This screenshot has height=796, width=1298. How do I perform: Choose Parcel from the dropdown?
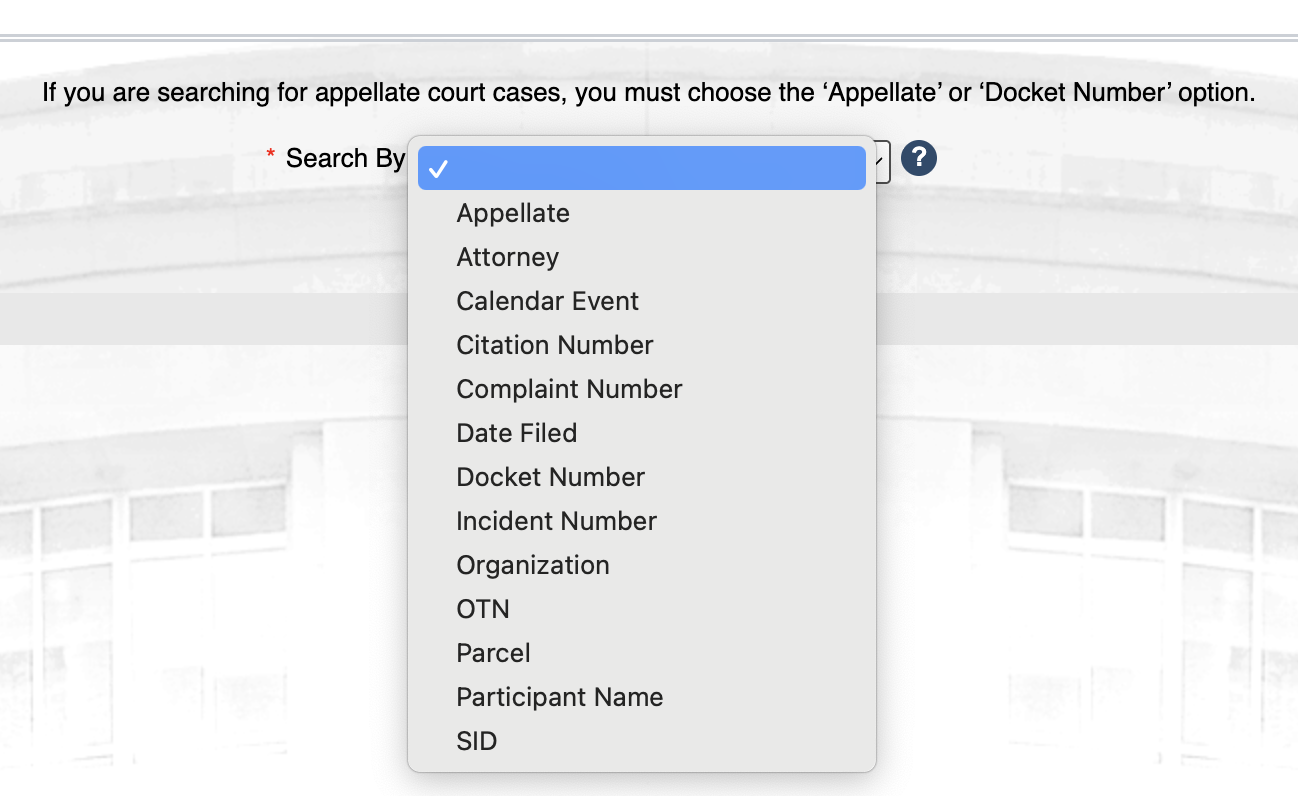point(493,653)
